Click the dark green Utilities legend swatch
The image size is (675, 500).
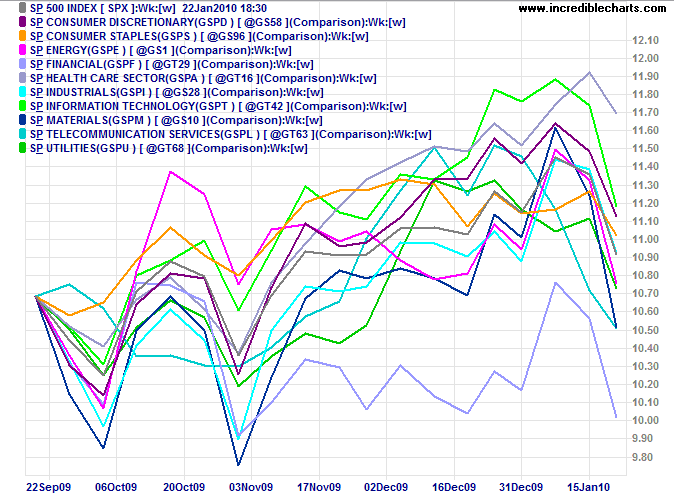point(22,148)
